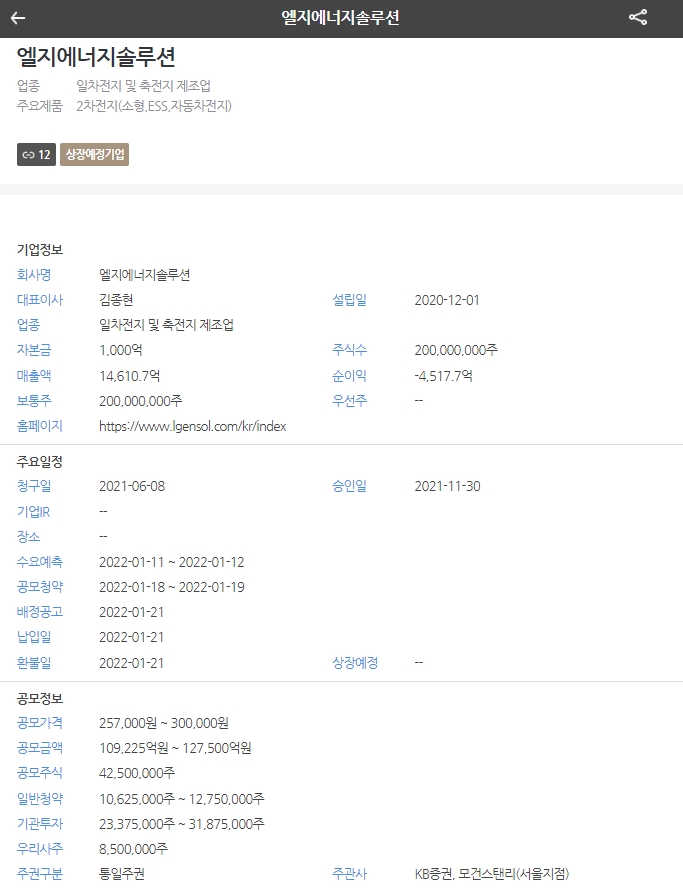Click the 기업정보 section heading

tap(40, 249)
